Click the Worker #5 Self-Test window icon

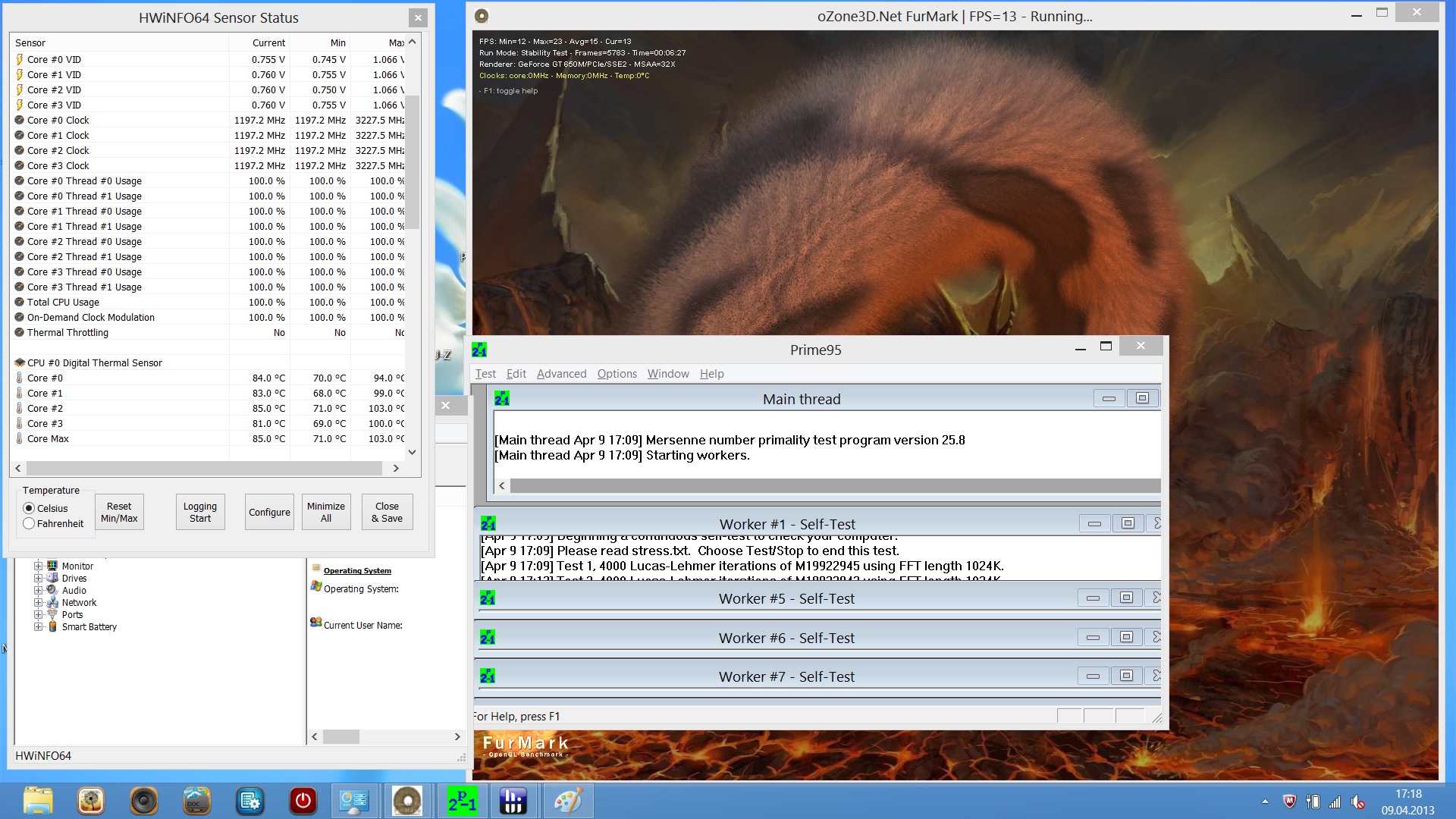click(488, 598)
